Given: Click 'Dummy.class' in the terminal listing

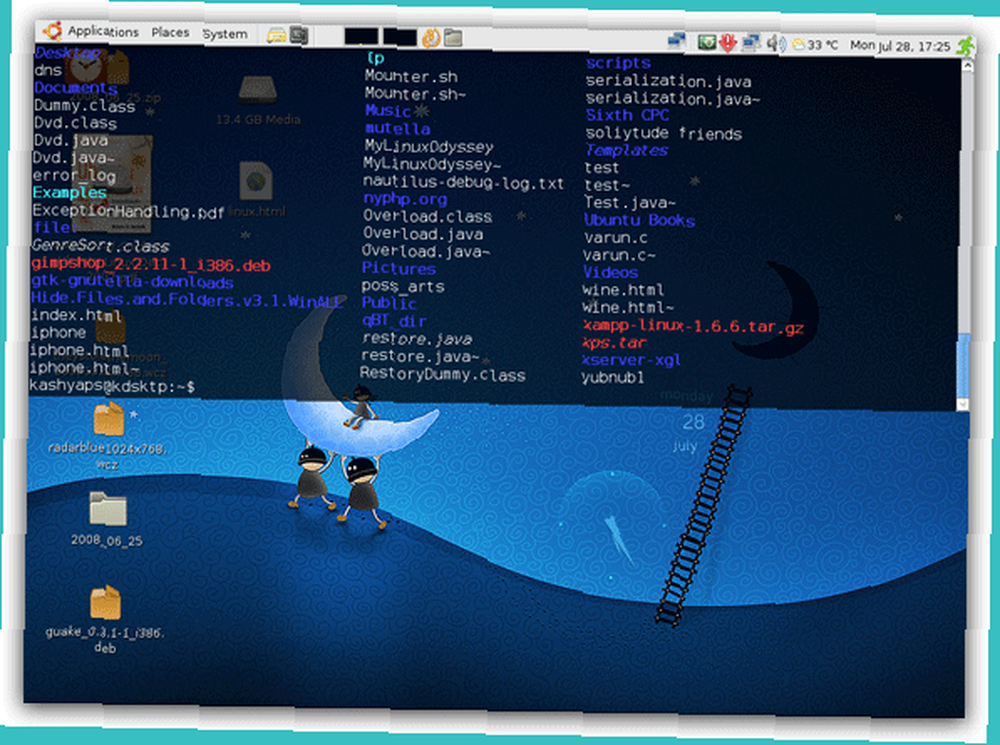Looking at the screenshot, I should click(x=85, y=105).
